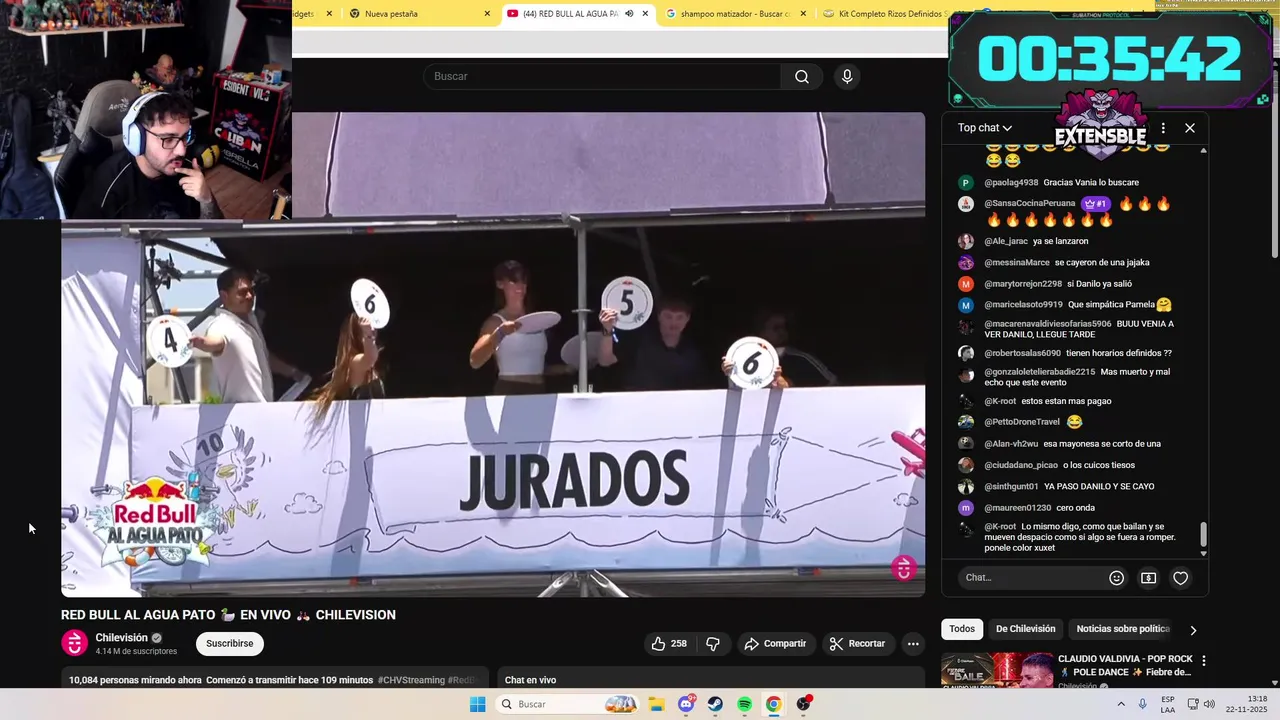
Task: Open the chat three-dot options menu
Action: click(x=1163, y=128)
